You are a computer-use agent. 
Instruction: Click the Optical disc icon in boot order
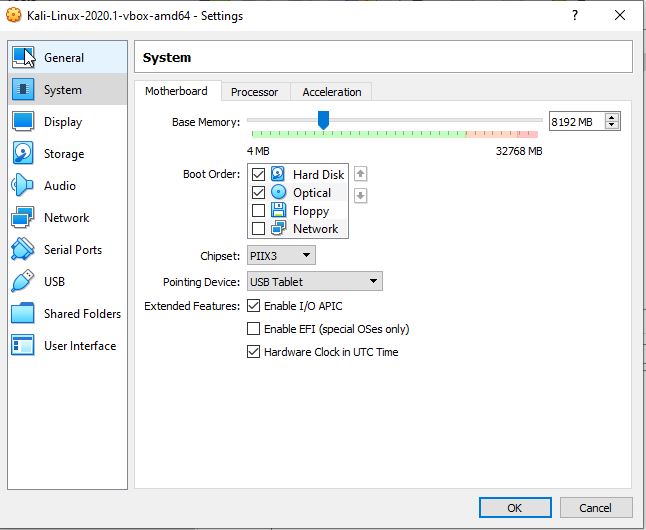tap(279, 192)
